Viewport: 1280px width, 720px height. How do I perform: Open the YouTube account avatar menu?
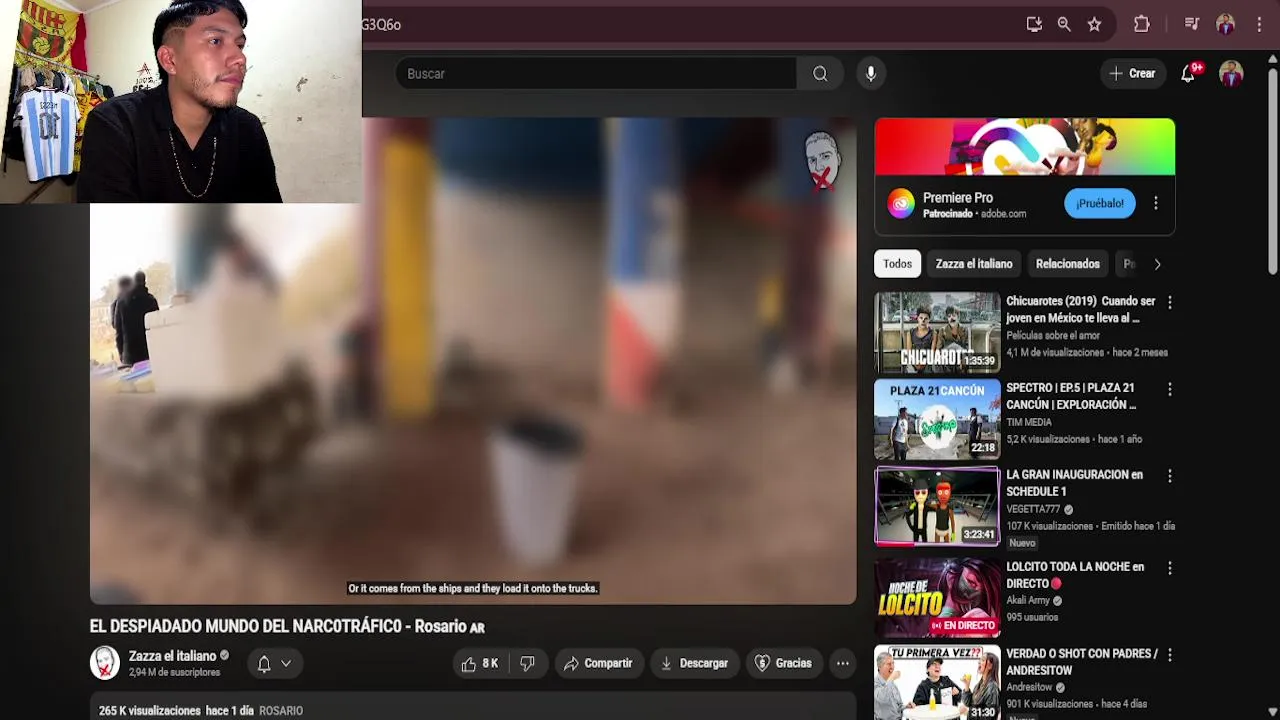(1231, 73)
